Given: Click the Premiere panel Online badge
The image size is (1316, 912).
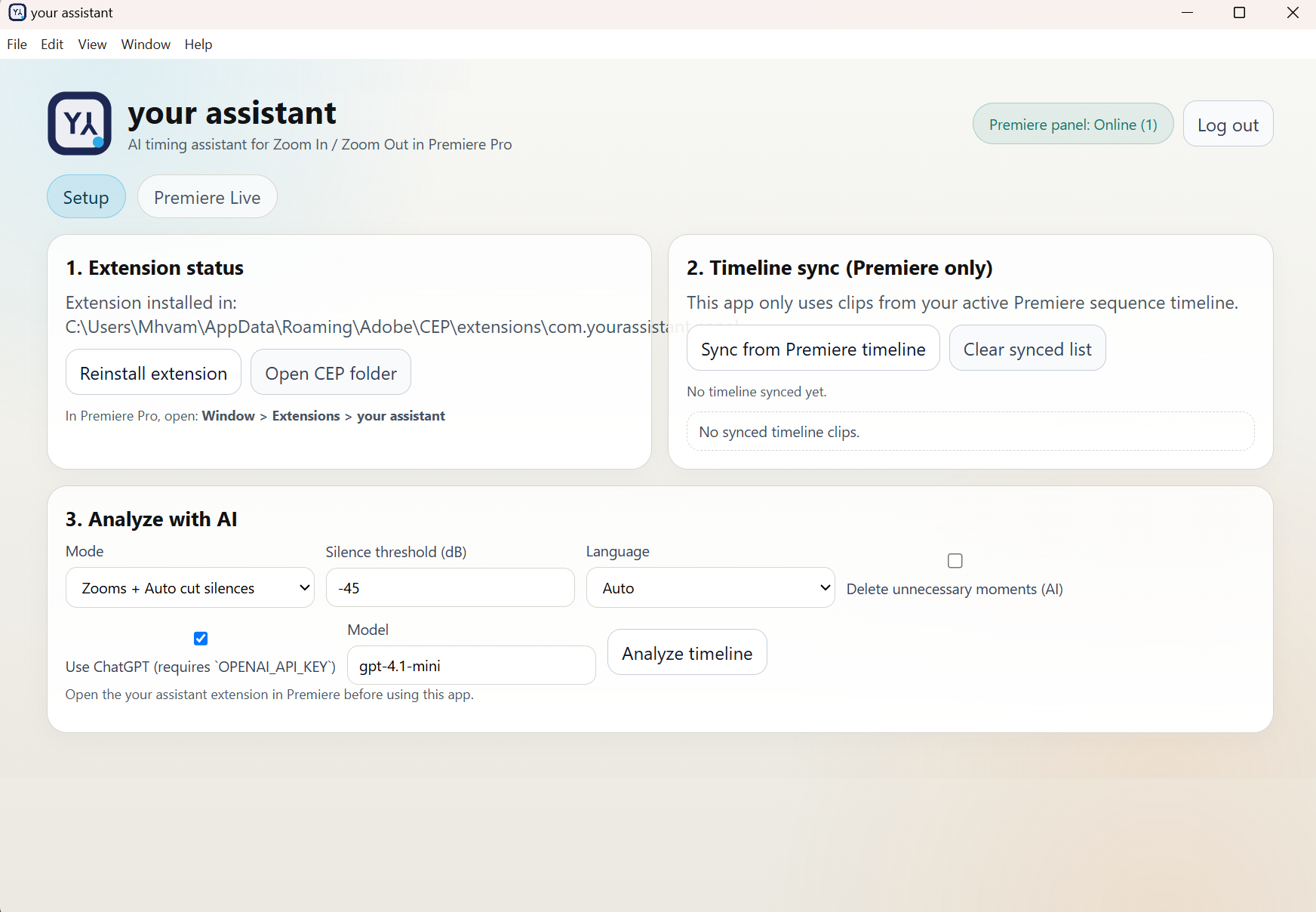Looking at the screenshot, I should (x=1072, y=124).
